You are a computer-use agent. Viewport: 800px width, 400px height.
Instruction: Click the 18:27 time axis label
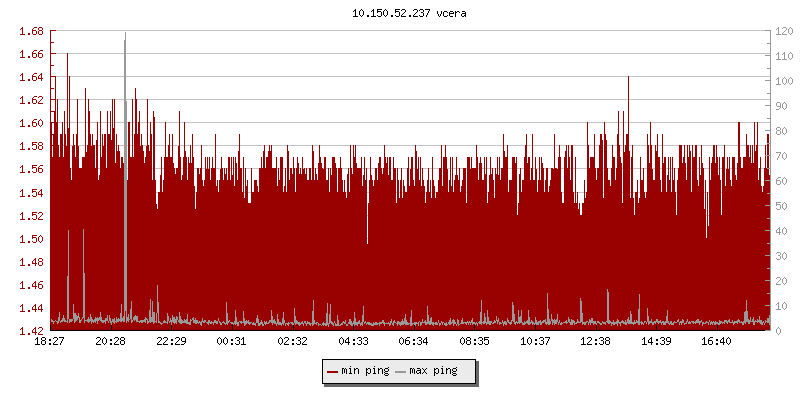tap(49, 342)
